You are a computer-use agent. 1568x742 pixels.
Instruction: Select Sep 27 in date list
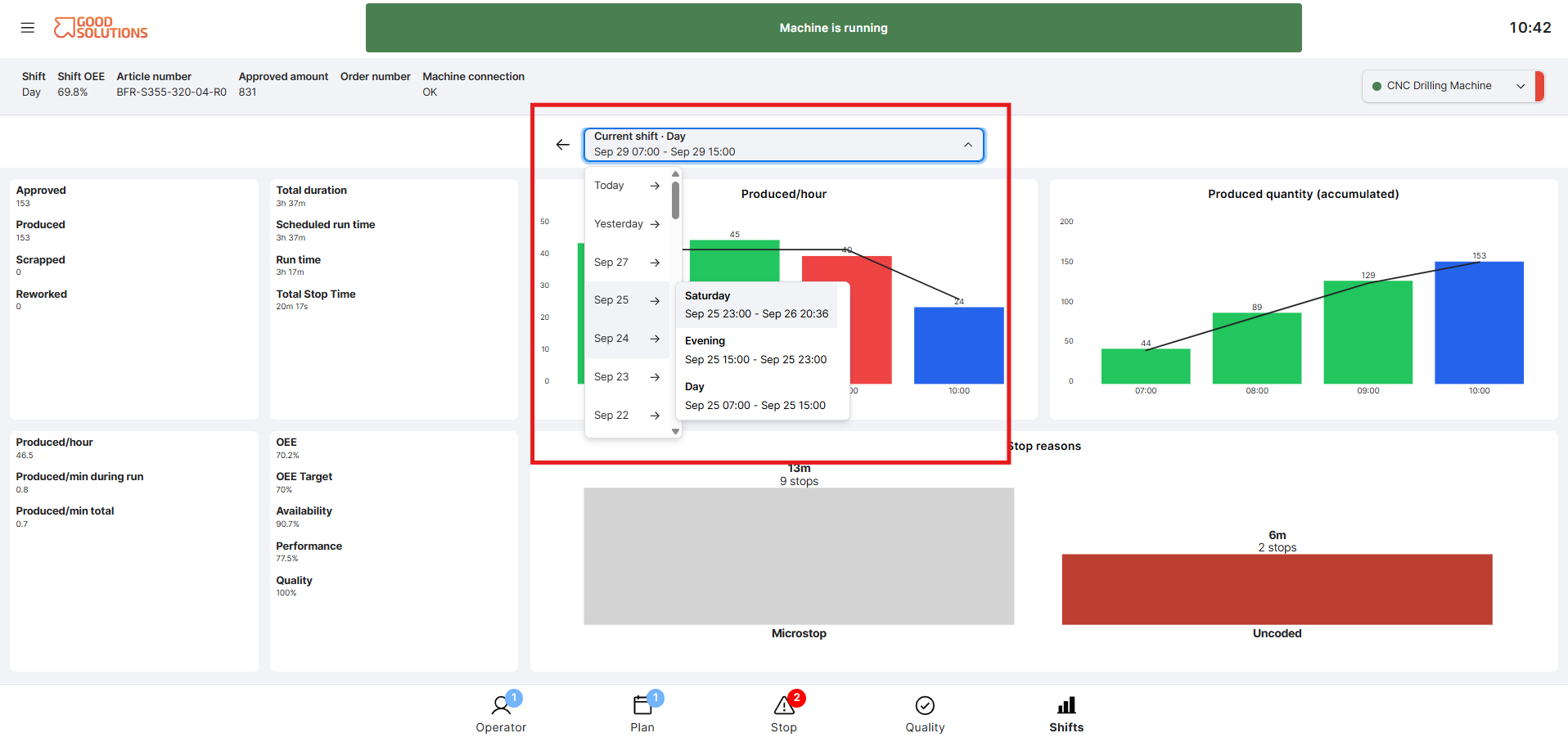[627, 263]
